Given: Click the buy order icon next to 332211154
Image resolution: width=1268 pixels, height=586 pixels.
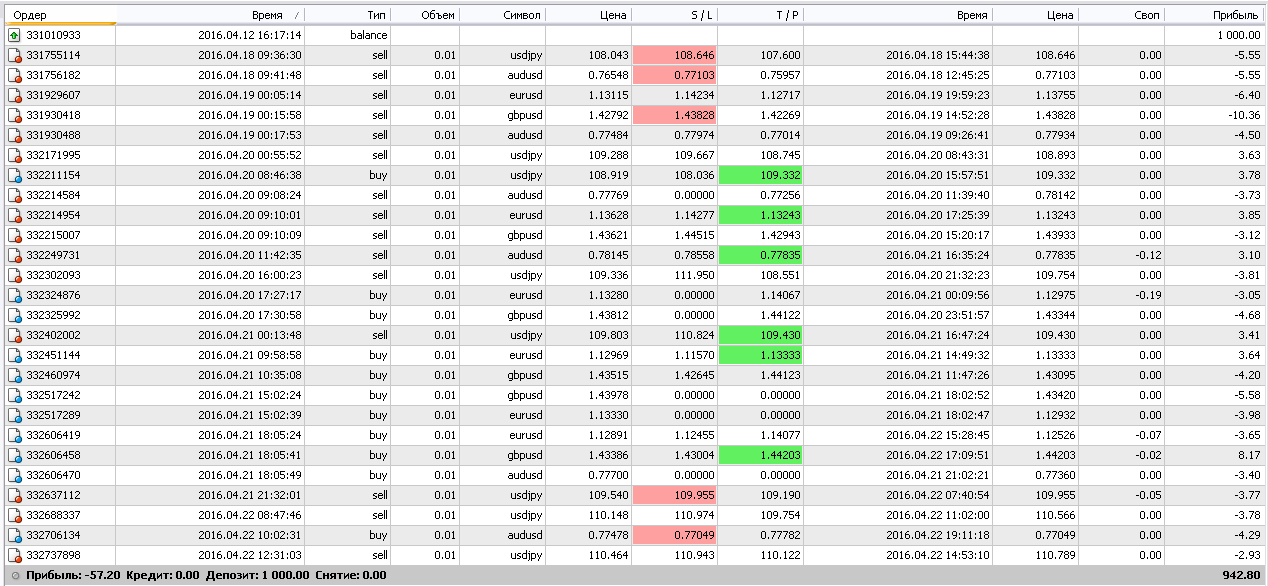Looking at the screenshot, I should [x=14, y=175].
